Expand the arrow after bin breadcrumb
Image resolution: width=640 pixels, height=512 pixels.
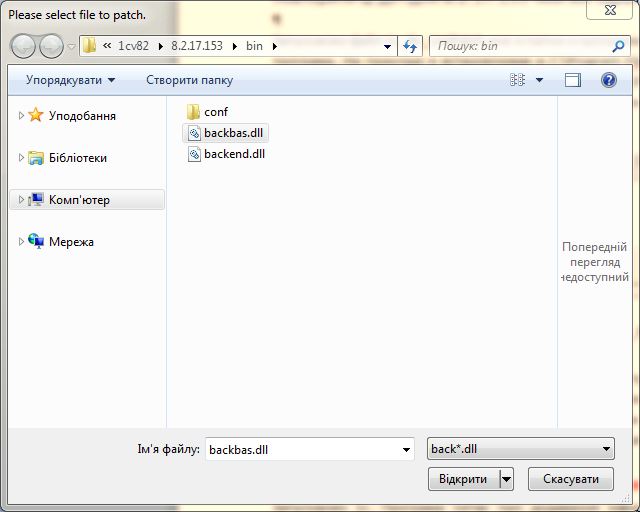pos(275,46)
